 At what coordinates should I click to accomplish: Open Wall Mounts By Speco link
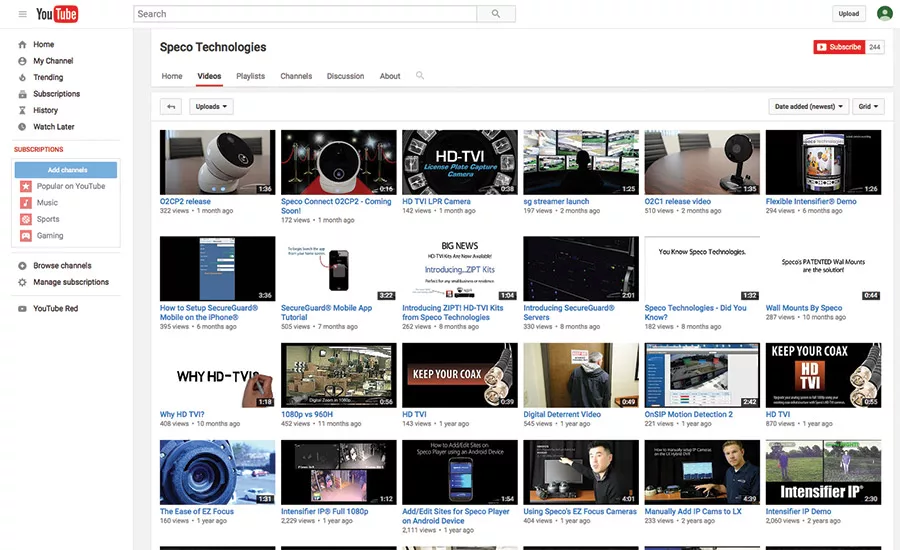click(x=804, y=308)
